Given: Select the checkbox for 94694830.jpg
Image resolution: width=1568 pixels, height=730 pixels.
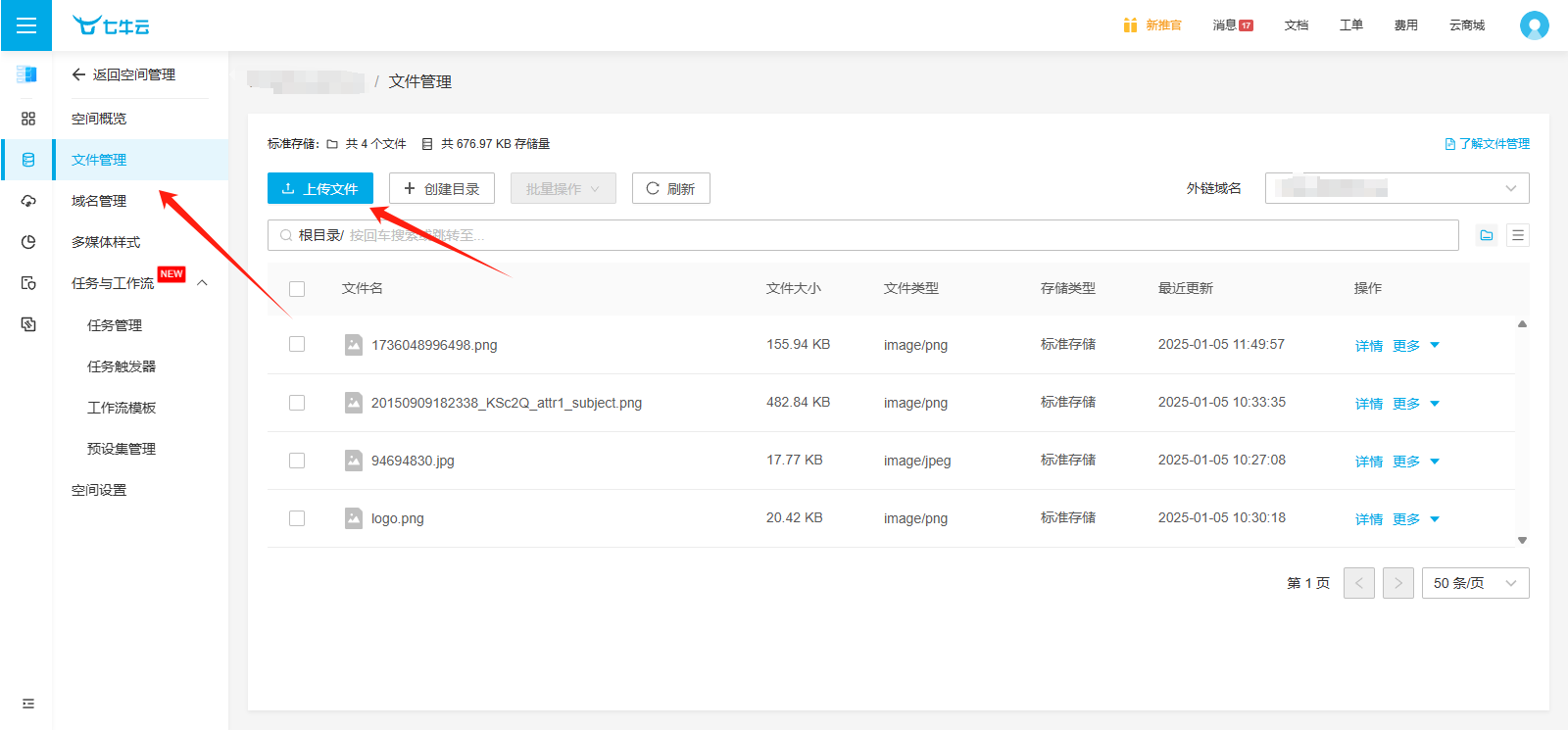Looking at the screenshot, I should pyautogui.click(x=297, y=461).
